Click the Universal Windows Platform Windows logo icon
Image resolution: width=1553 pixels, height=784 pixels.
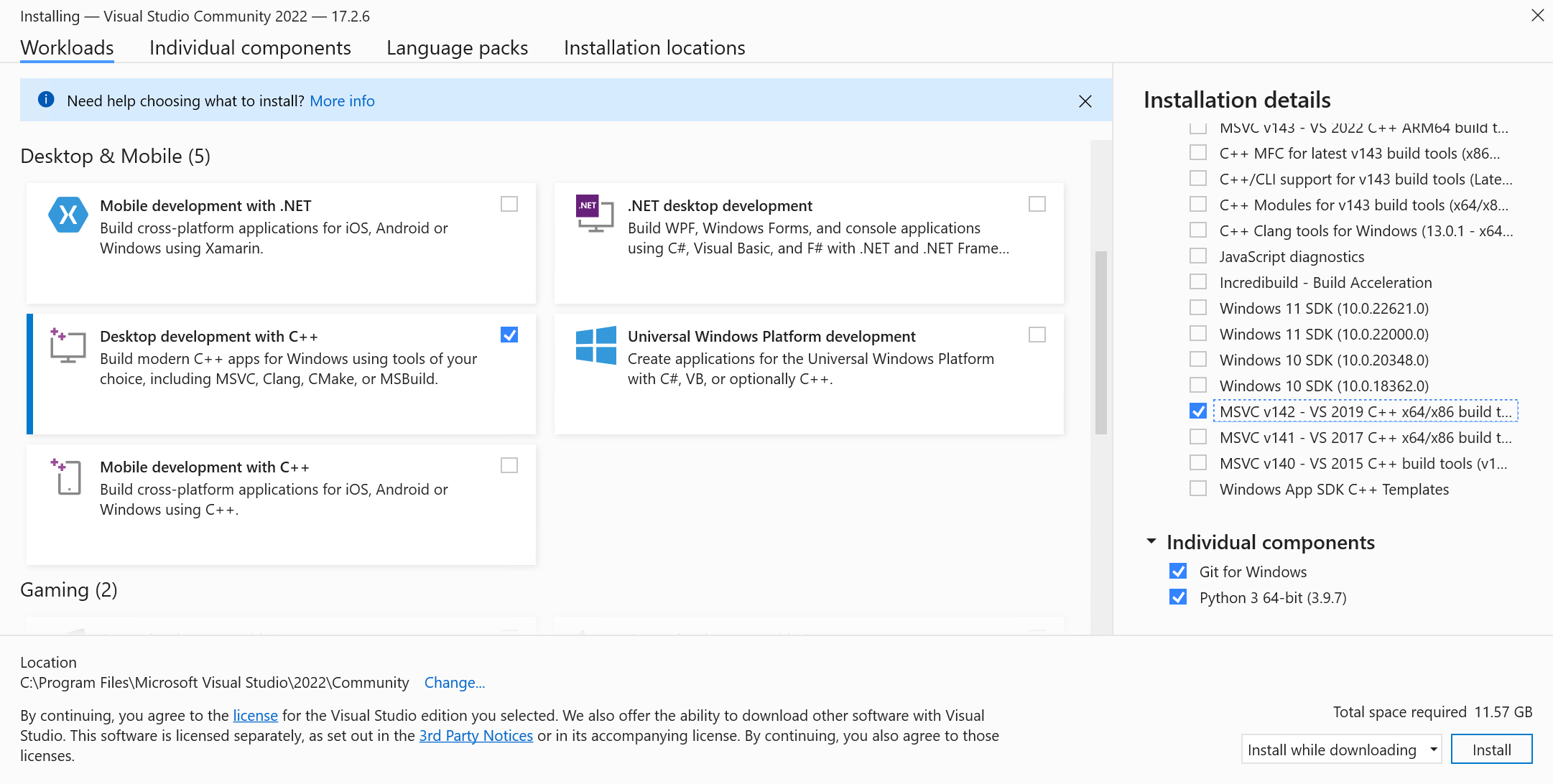(596, 345)
